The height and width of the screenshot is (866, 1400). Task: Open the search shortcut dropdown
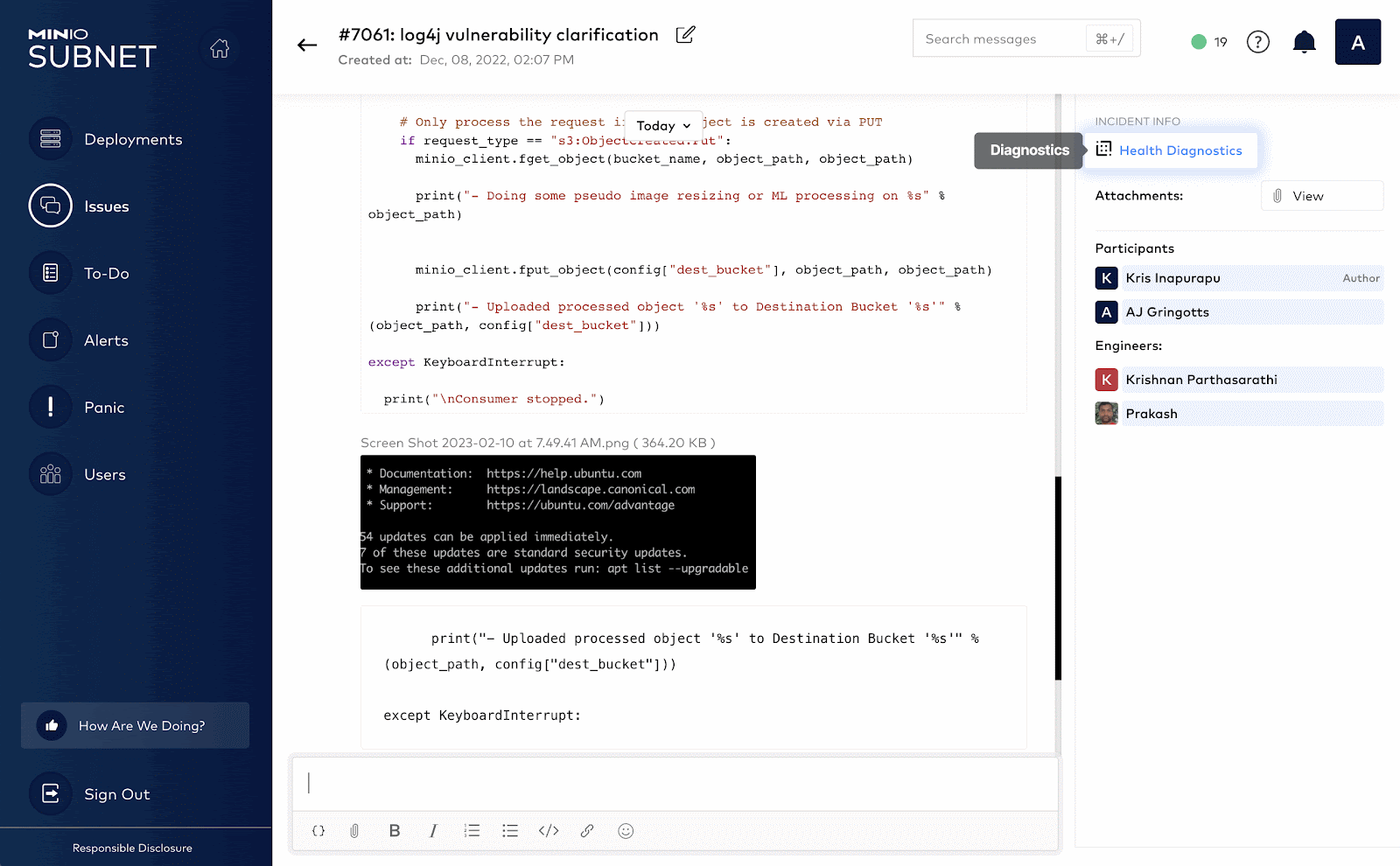1109,38
